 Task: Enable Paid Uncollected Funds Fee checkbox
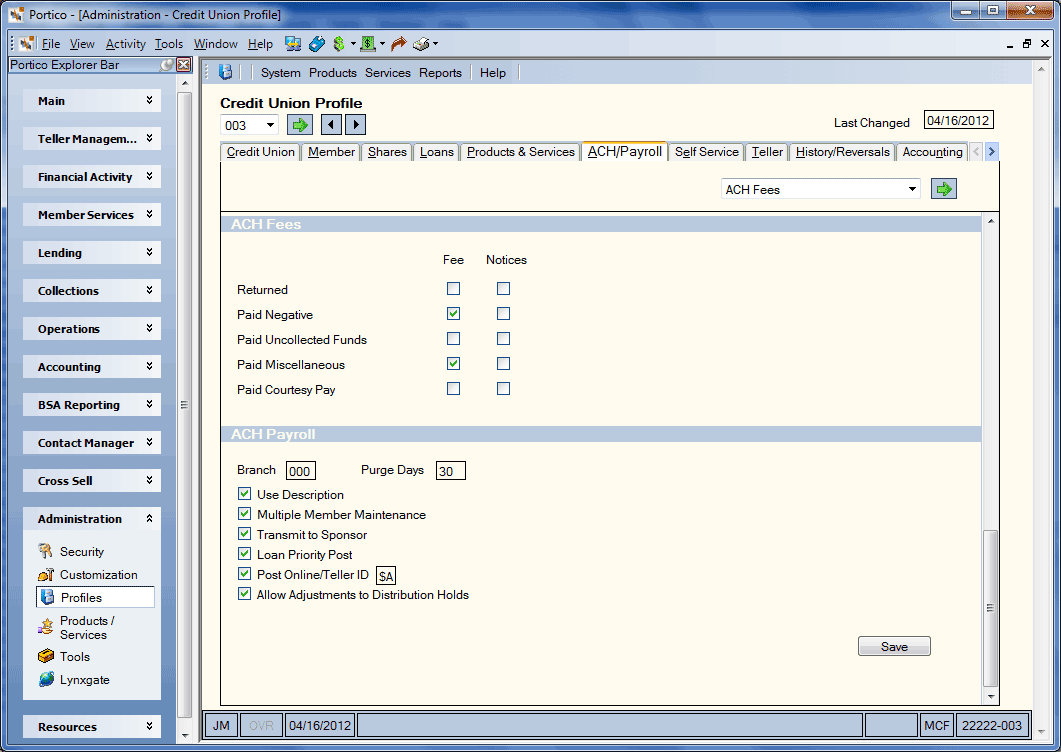pos(453,339)
